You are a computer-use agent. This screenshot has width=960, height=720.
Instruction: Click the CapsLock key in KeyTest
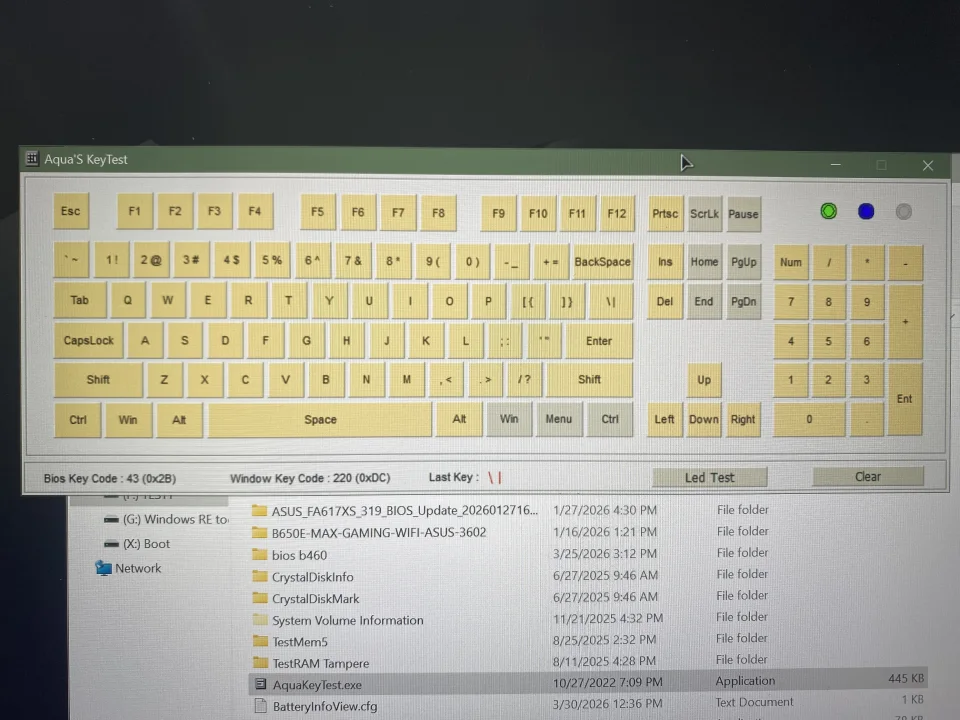[88, 340]
